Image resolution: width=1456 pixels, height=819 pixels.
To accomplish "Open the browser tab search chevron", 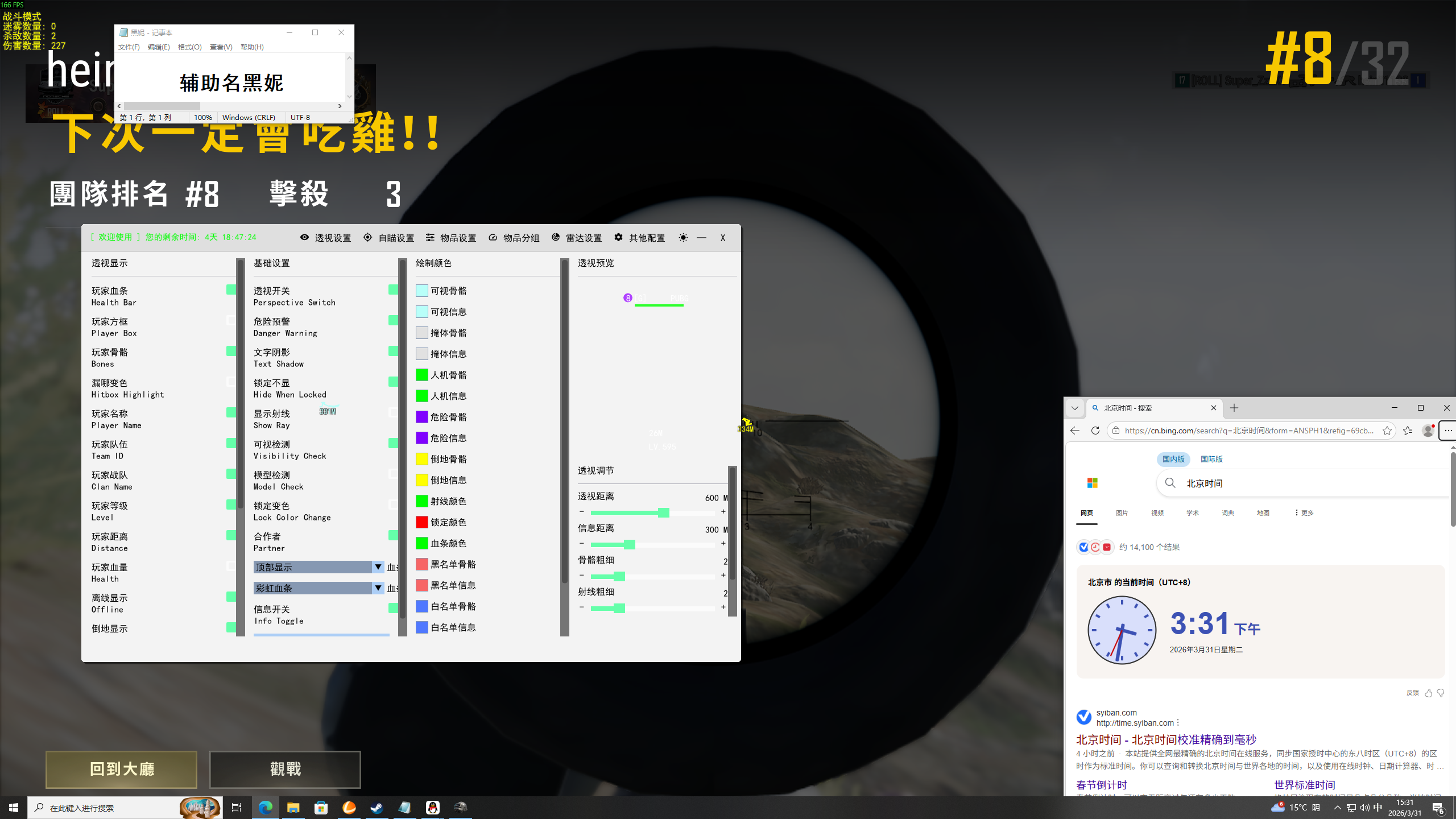I will pyautogui.click(x=1074, y=408).
